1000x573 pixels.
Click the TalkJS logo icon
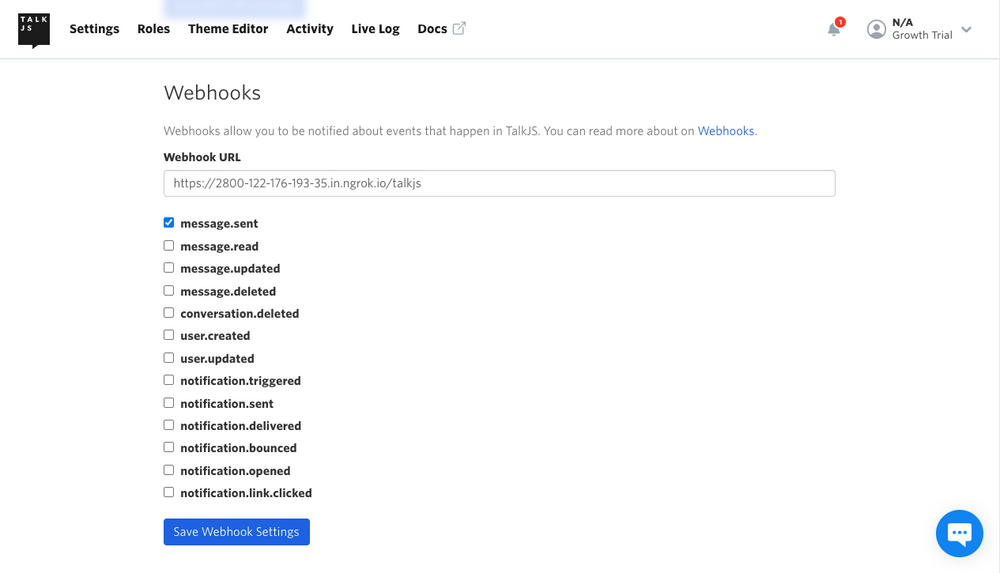click(34, 30)
